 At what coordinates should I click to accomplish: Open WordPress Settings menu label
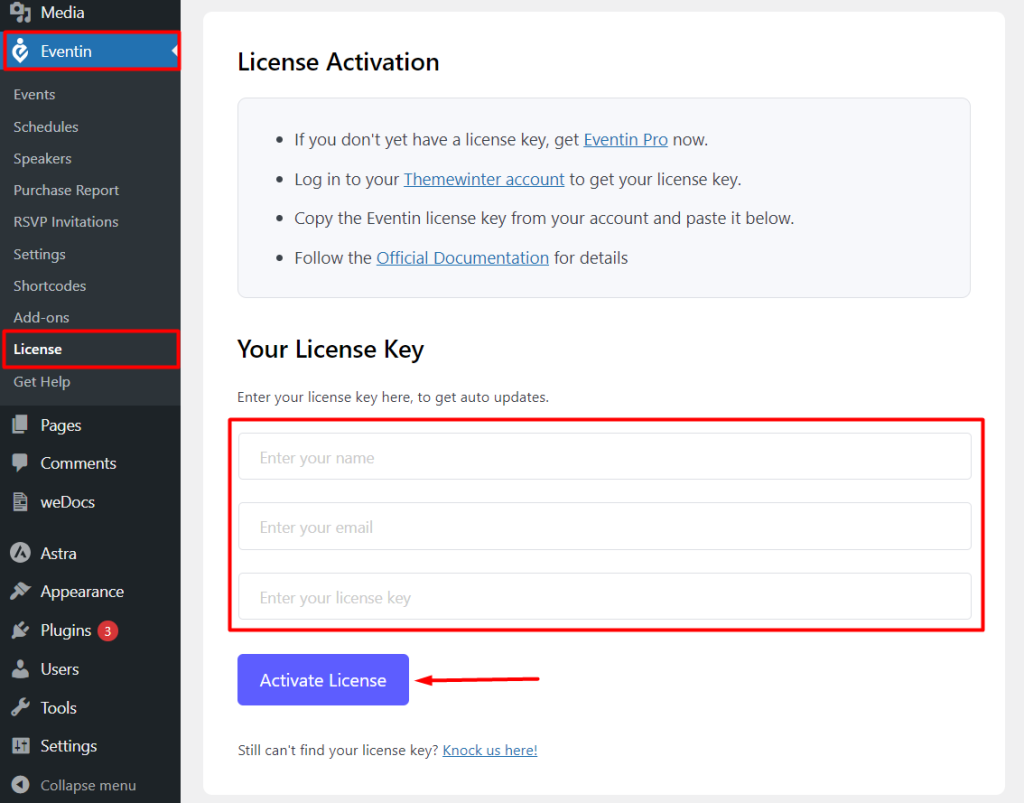coord(69,746)
